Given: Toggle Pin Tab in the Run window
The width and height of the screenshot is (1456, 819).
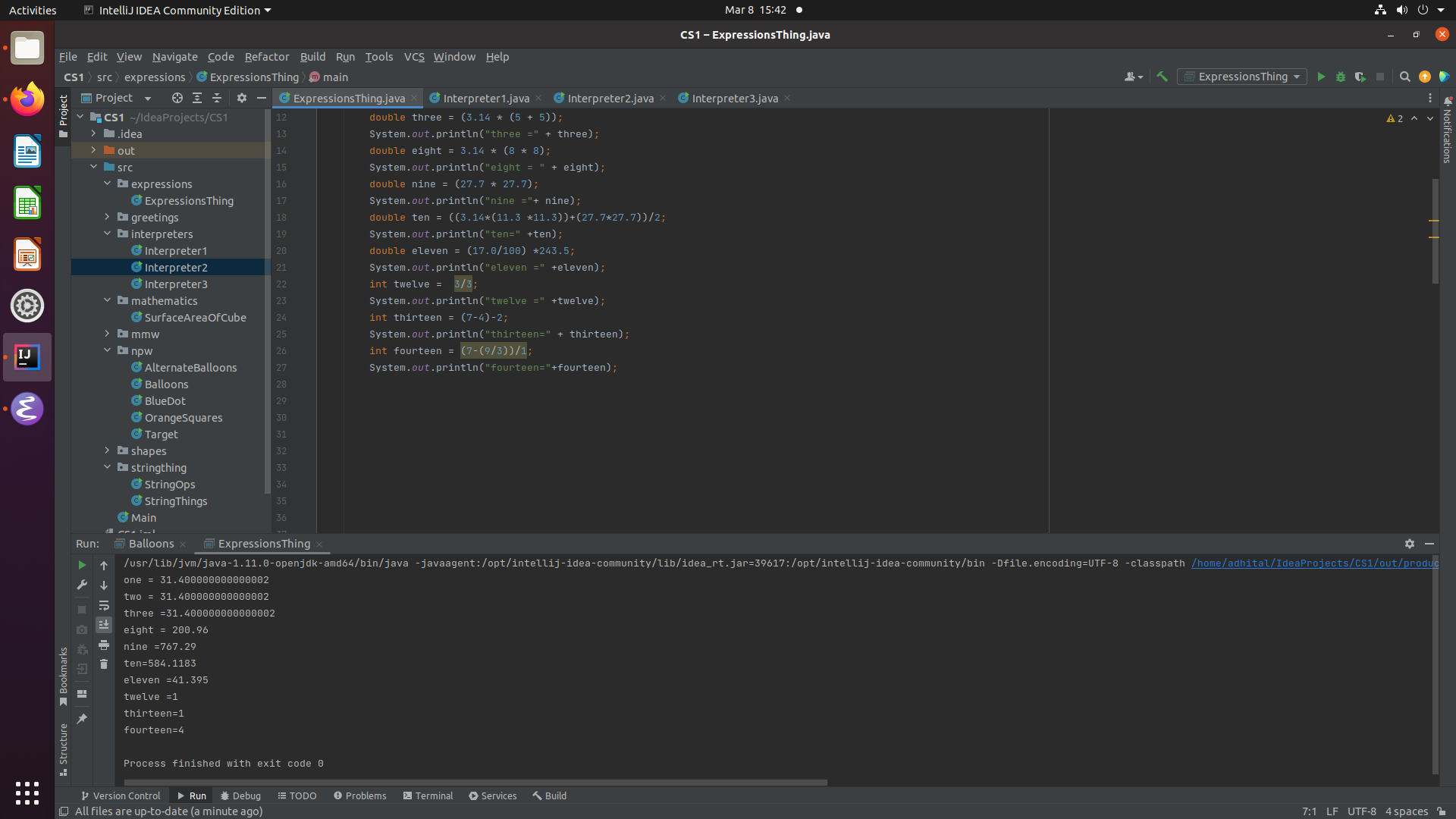Looking at the screenshot, I should [82, 719].
